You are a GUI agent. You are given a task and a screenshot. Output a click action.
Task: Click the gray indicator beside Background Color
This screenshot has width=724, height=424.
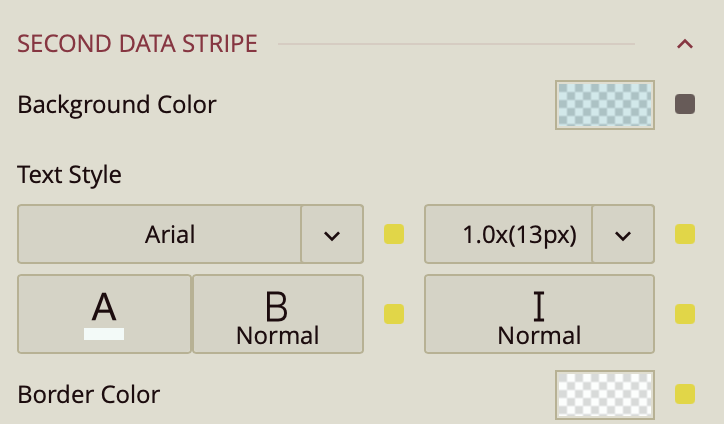coord(685,104)
